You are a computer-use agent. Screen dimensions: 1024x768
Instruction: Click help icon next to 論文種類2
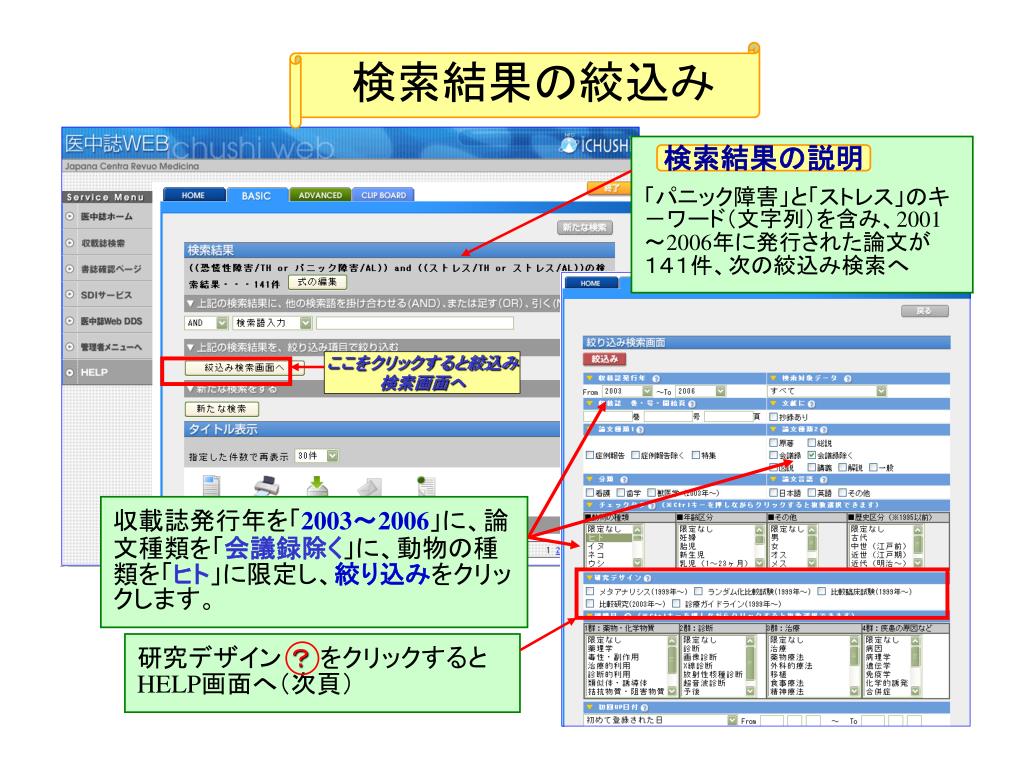(824, 430)
